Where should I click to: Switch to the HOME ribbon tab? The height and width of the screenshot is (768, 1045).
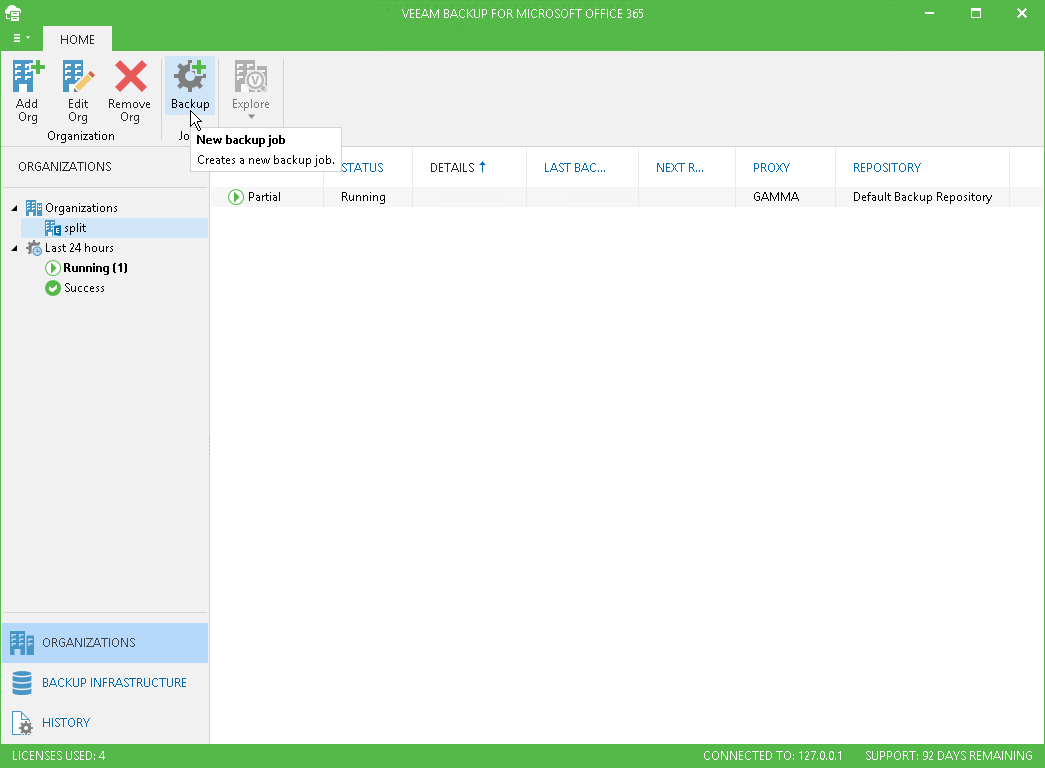[x=77, y=39]
